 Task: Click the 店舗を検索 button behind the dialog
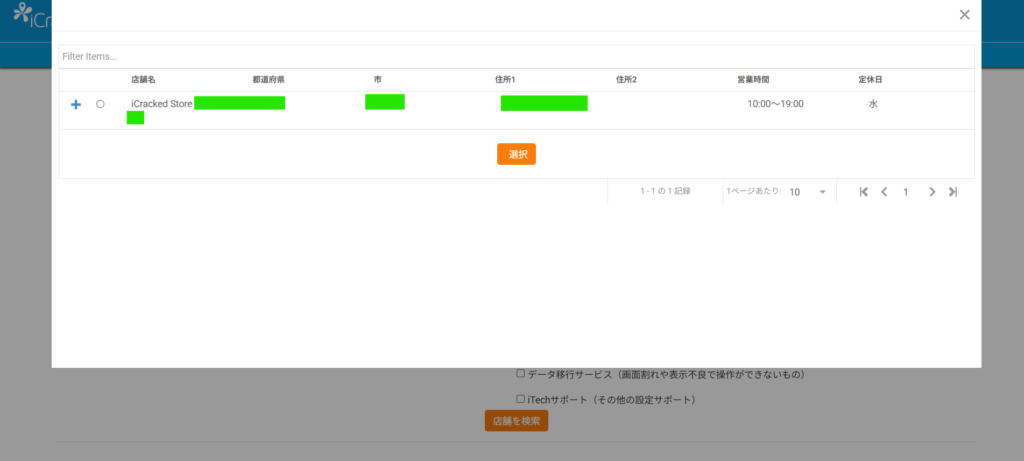point(516,421)
